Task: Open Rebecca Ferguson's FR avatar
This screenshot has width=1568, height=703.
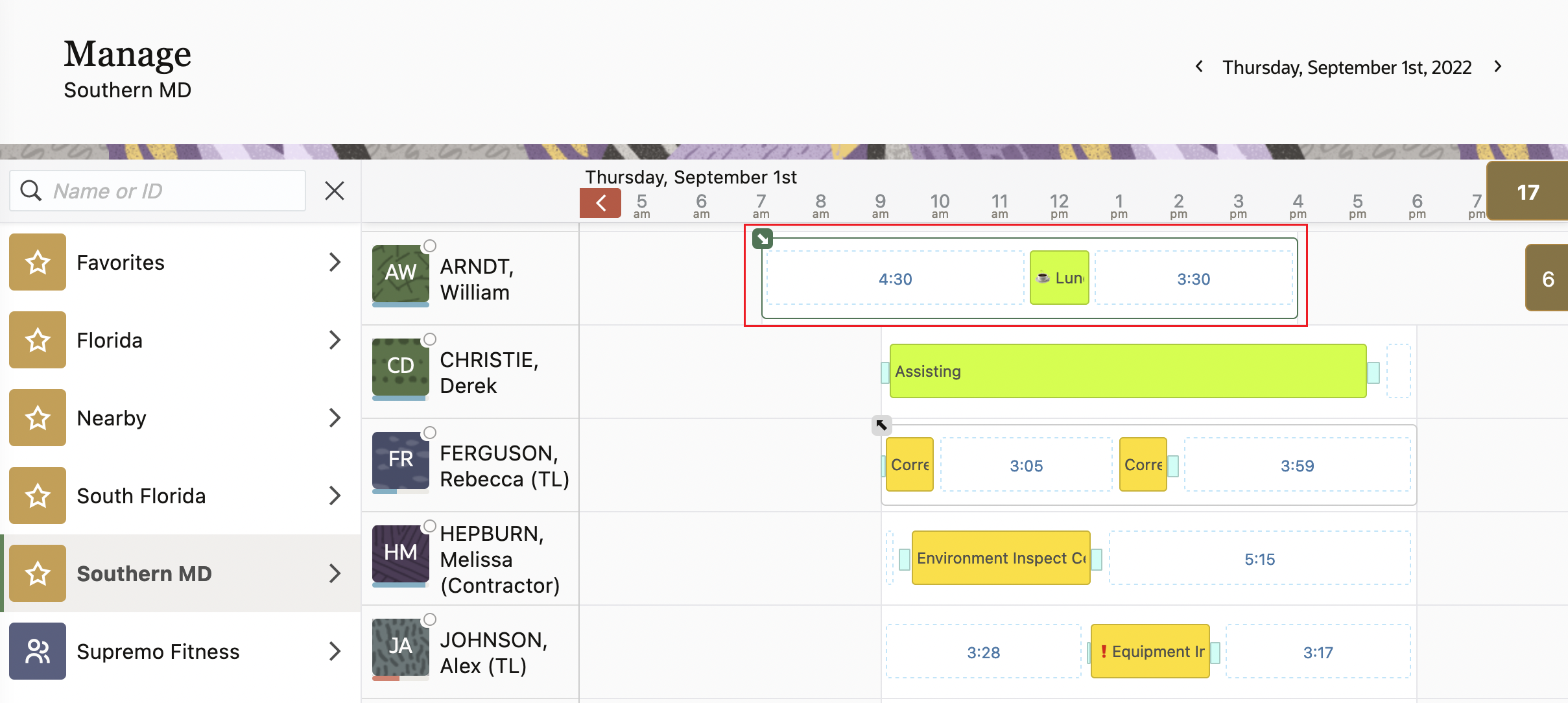Action: 400,460
